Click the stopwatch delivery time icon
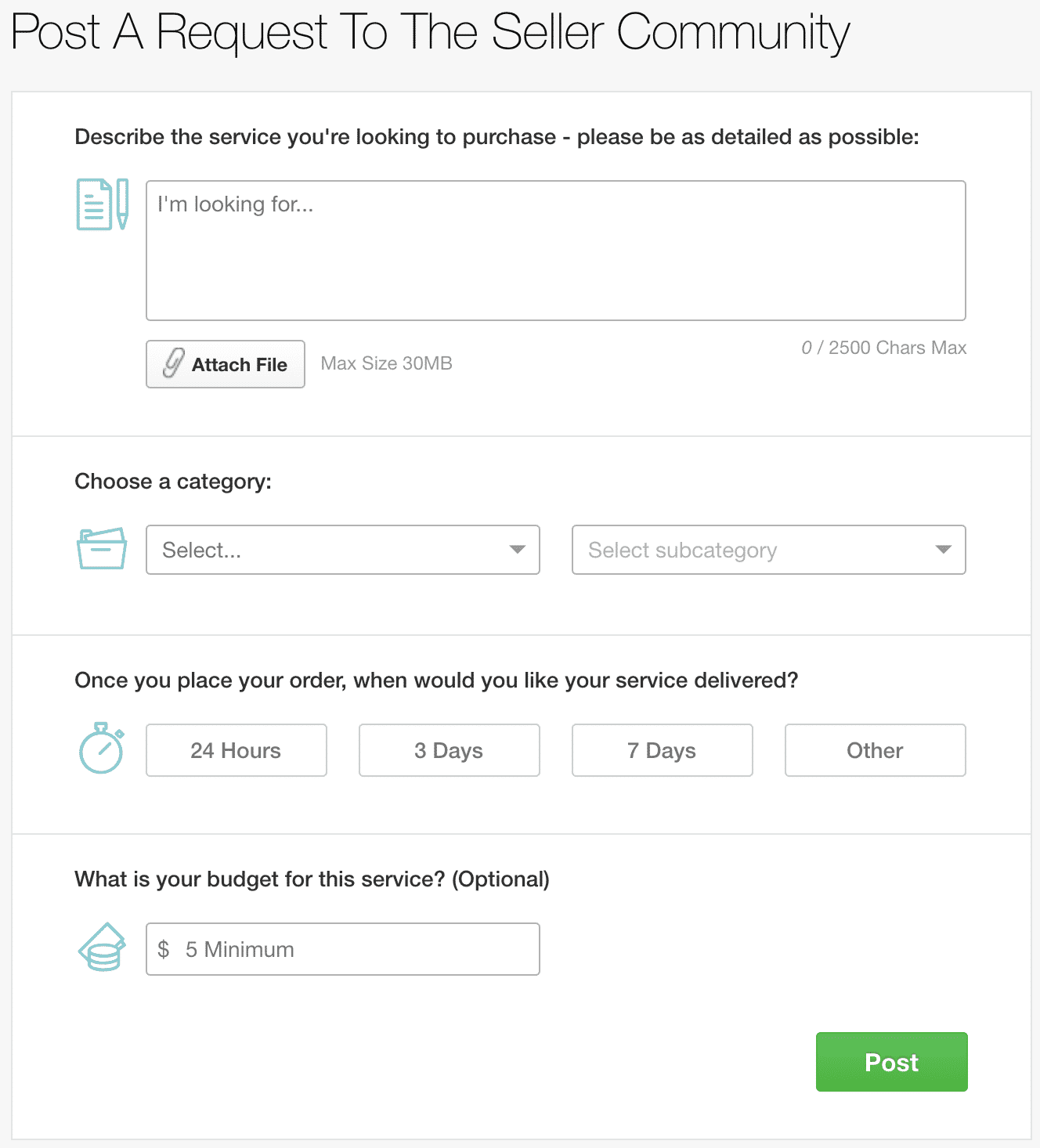Viewport: 1040px width, 1148px height. tap(99, 750)
